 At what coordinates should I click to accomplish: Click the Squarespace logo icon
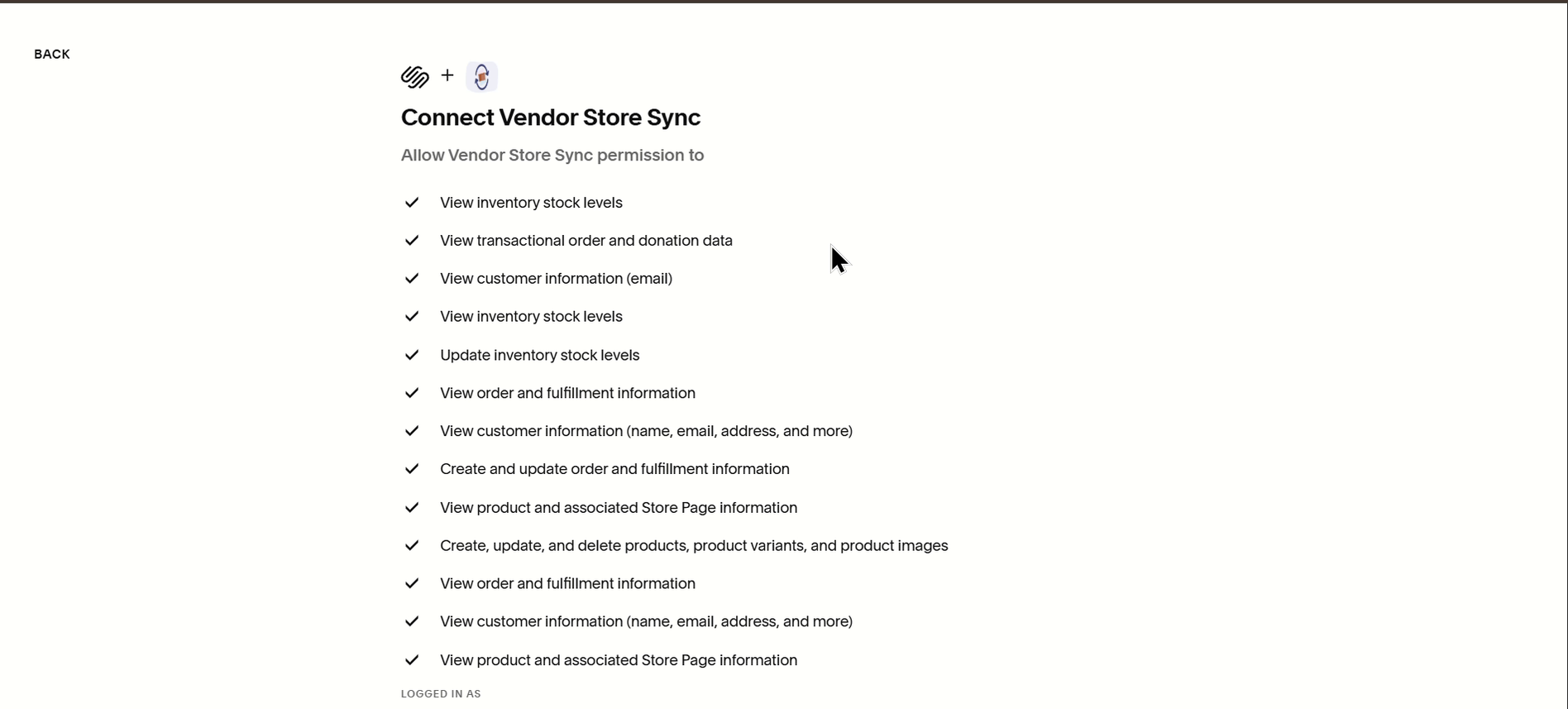tap(415, 77)
